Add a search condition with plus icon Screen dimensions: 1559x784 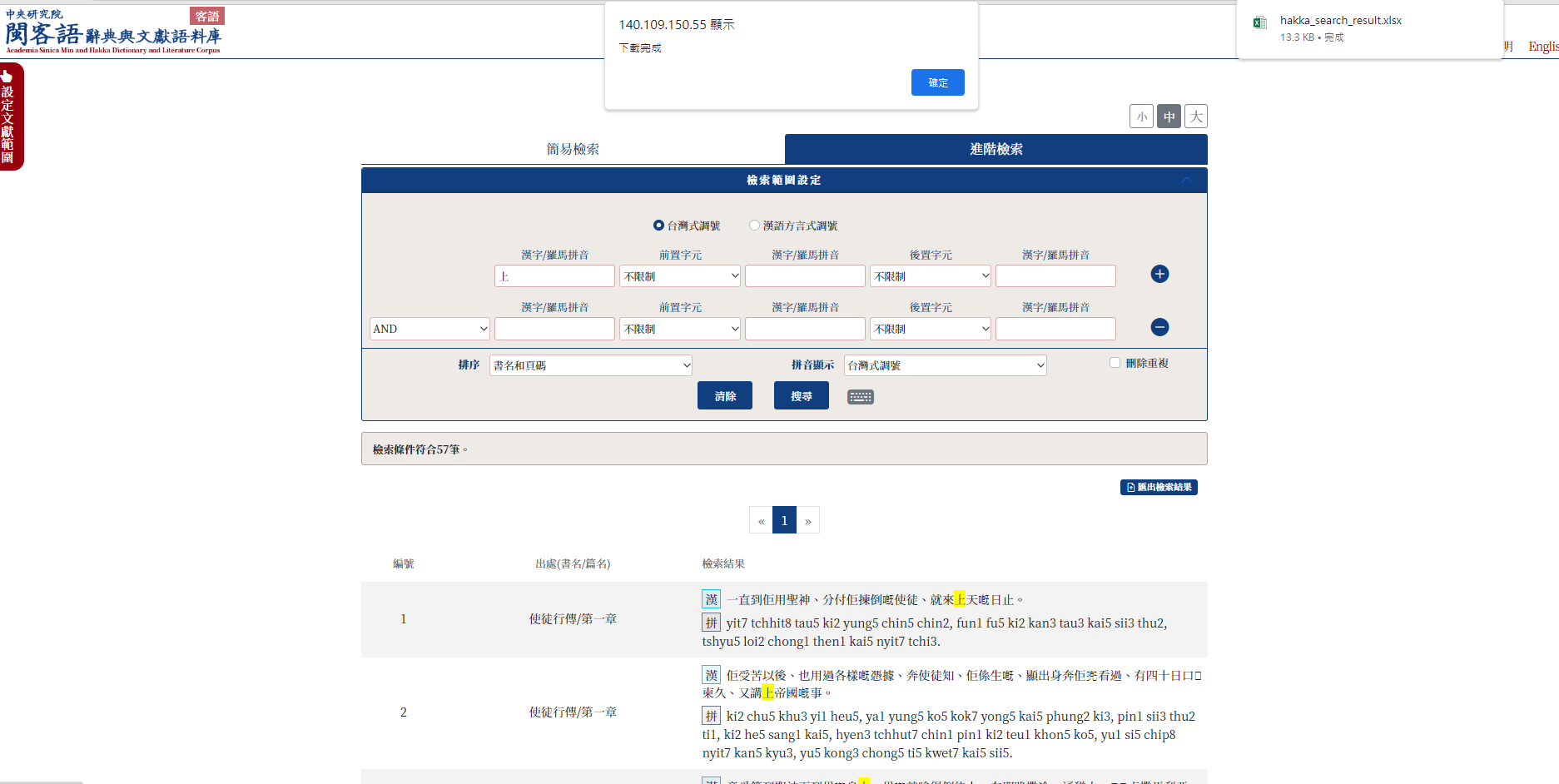click(1159, 274)
